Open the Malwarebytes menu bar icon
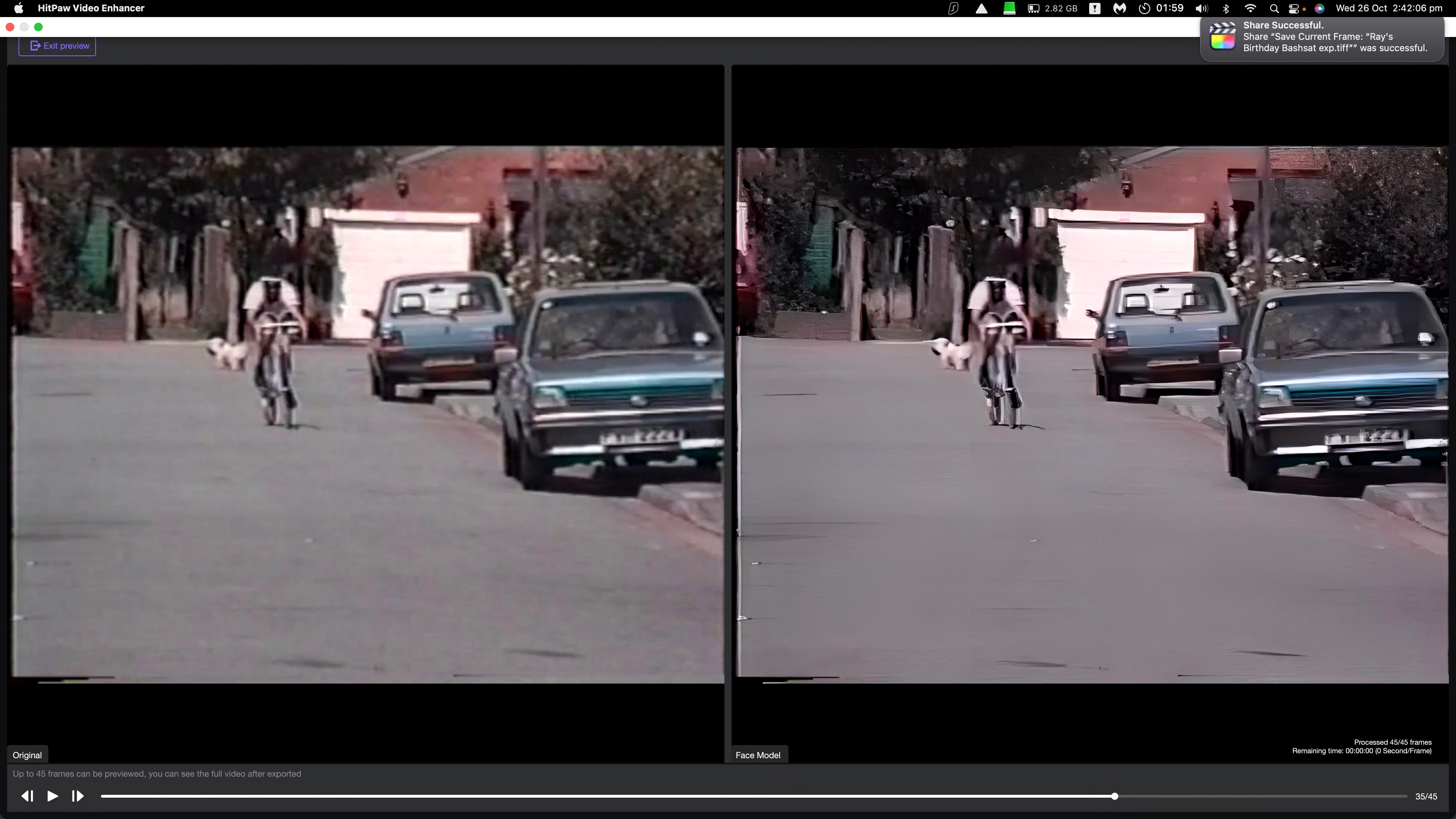This screenshot has width=1456, height=819. [x=1119, y=8]
